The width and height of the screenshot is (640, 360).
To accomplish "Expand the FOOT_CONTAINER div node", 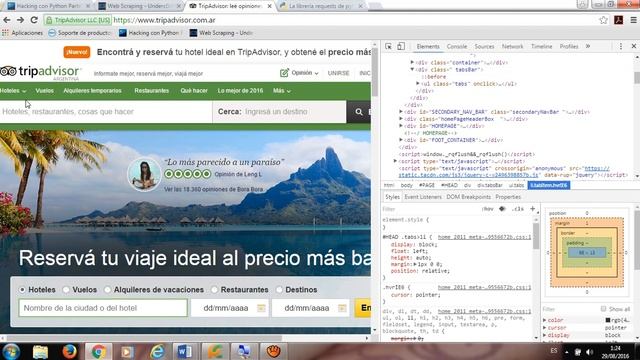I will 401,140.
